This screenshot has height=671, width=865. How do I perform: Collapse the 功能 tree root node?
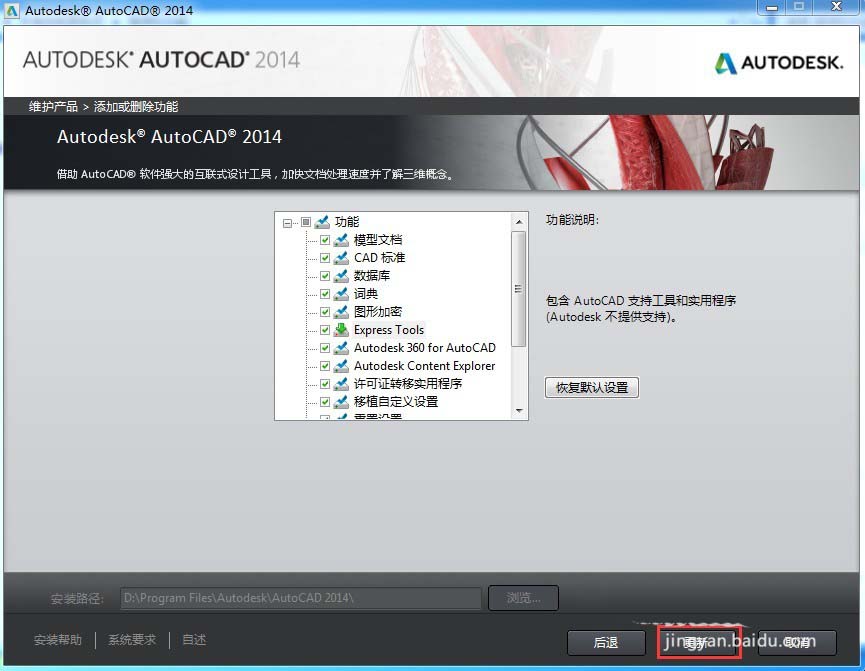[287, 223]
